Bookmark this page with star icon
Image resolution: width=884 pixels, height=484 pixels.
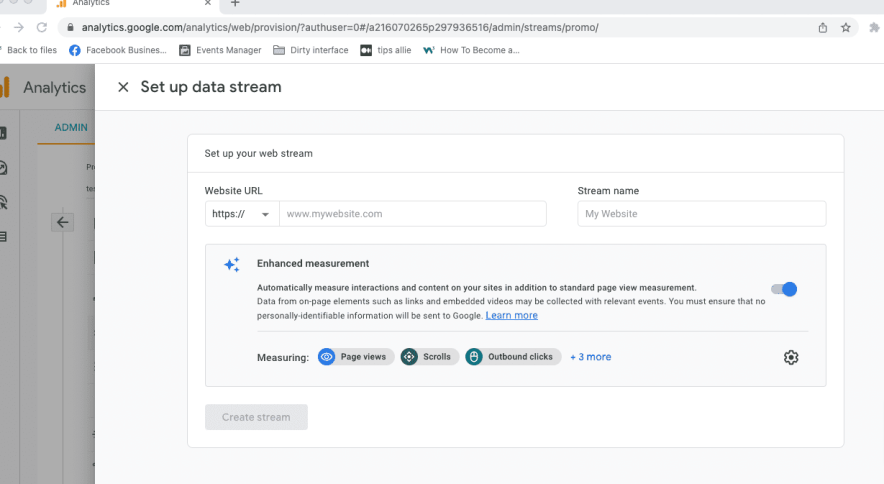(846, 27)
